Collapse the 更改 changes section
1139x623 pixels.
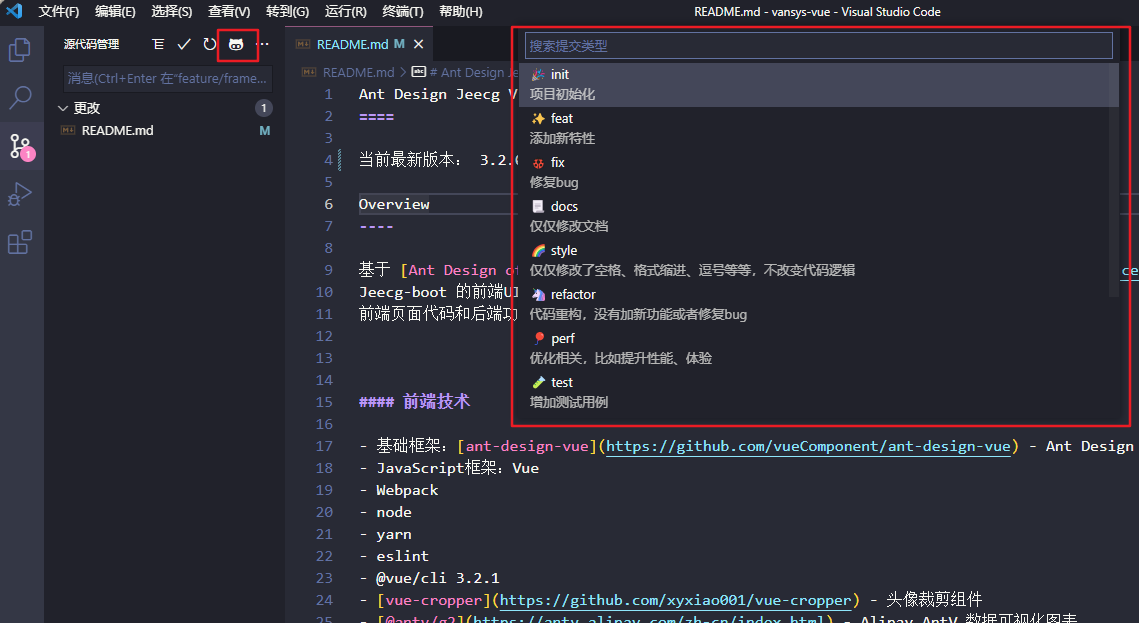click(x=64, y=108)
